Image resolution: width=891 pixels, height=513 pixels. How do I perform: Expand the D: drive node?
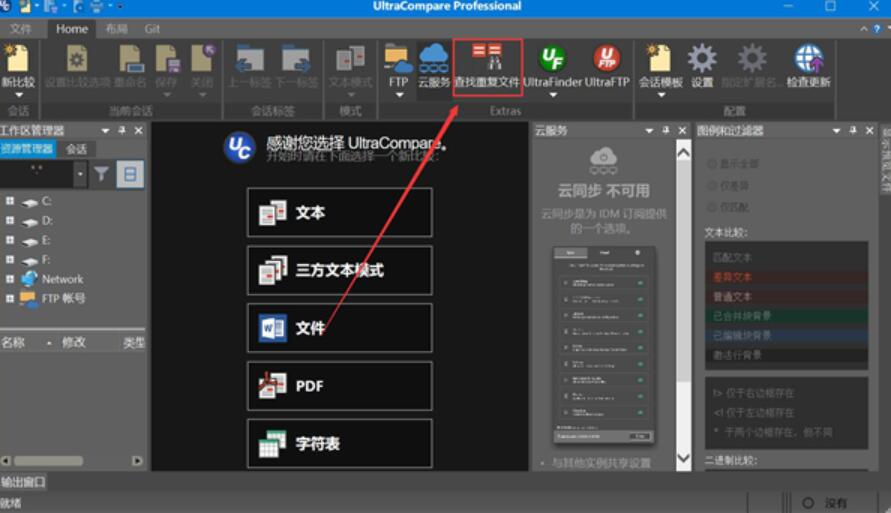[10, 220]
